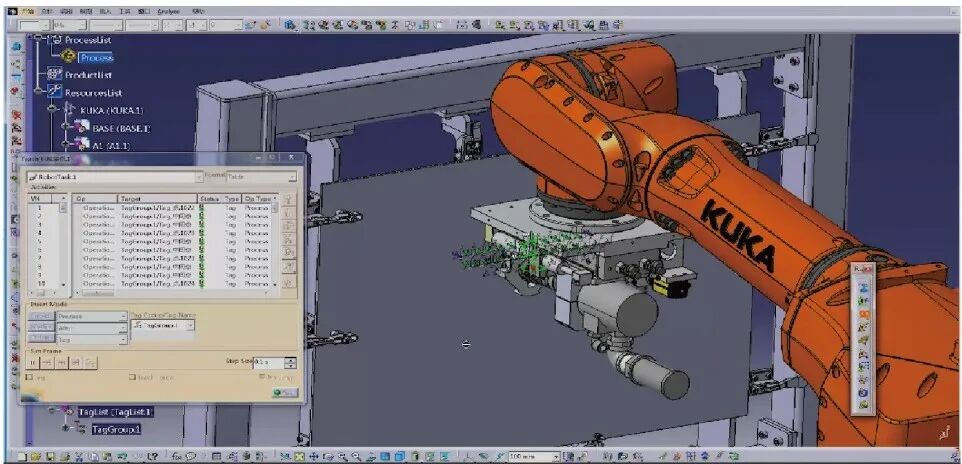The image size is (962, 464).
Task: Expand the BASE (BASE.1) tree node
Action: [x=66, y=128]
